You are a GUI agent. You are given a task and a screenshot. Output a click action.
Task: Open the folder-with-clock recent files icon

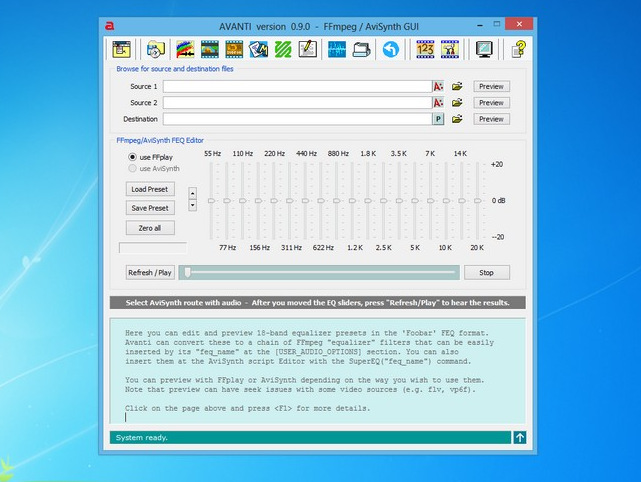[x=156, y=49]
